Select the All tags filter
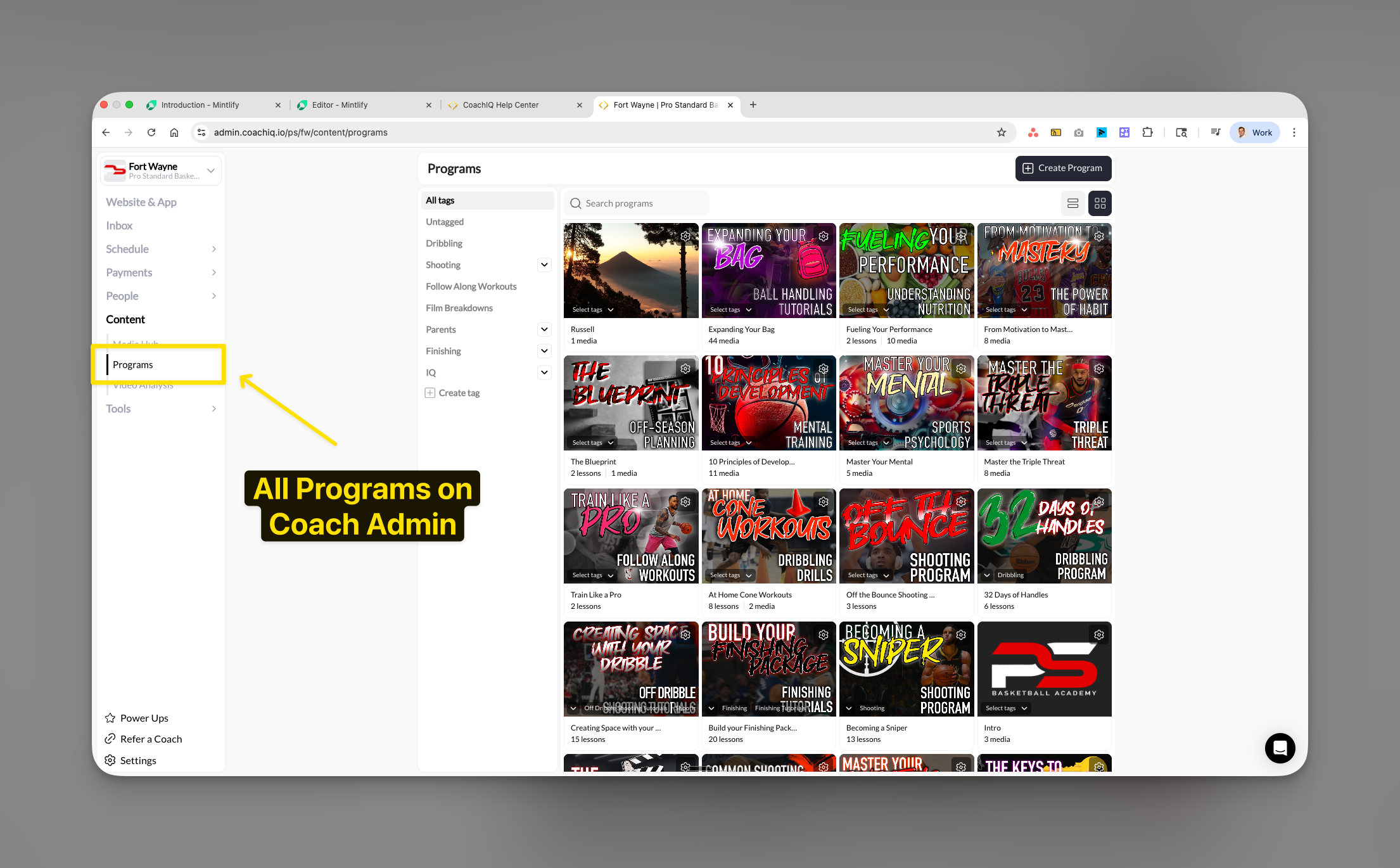This screenshot has height=868, width=1400. (440, 200)
